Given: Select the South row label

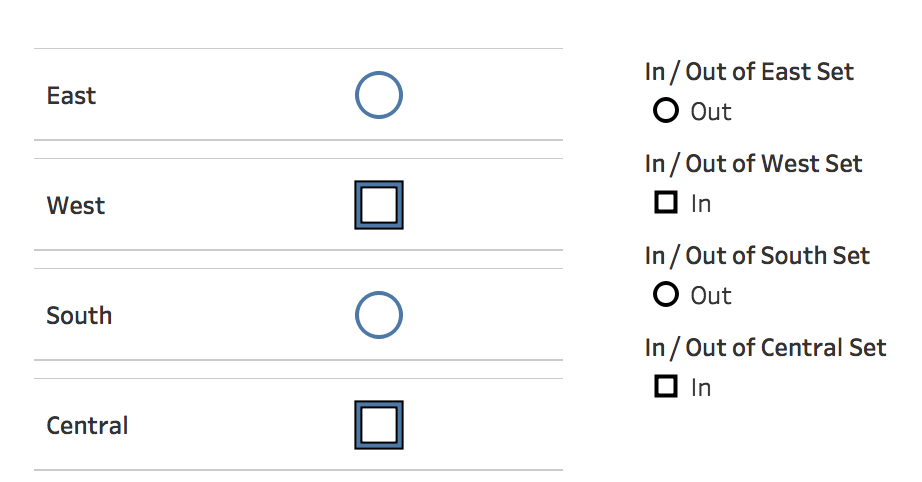Looking at the screenshot, I should click(79, 316).
